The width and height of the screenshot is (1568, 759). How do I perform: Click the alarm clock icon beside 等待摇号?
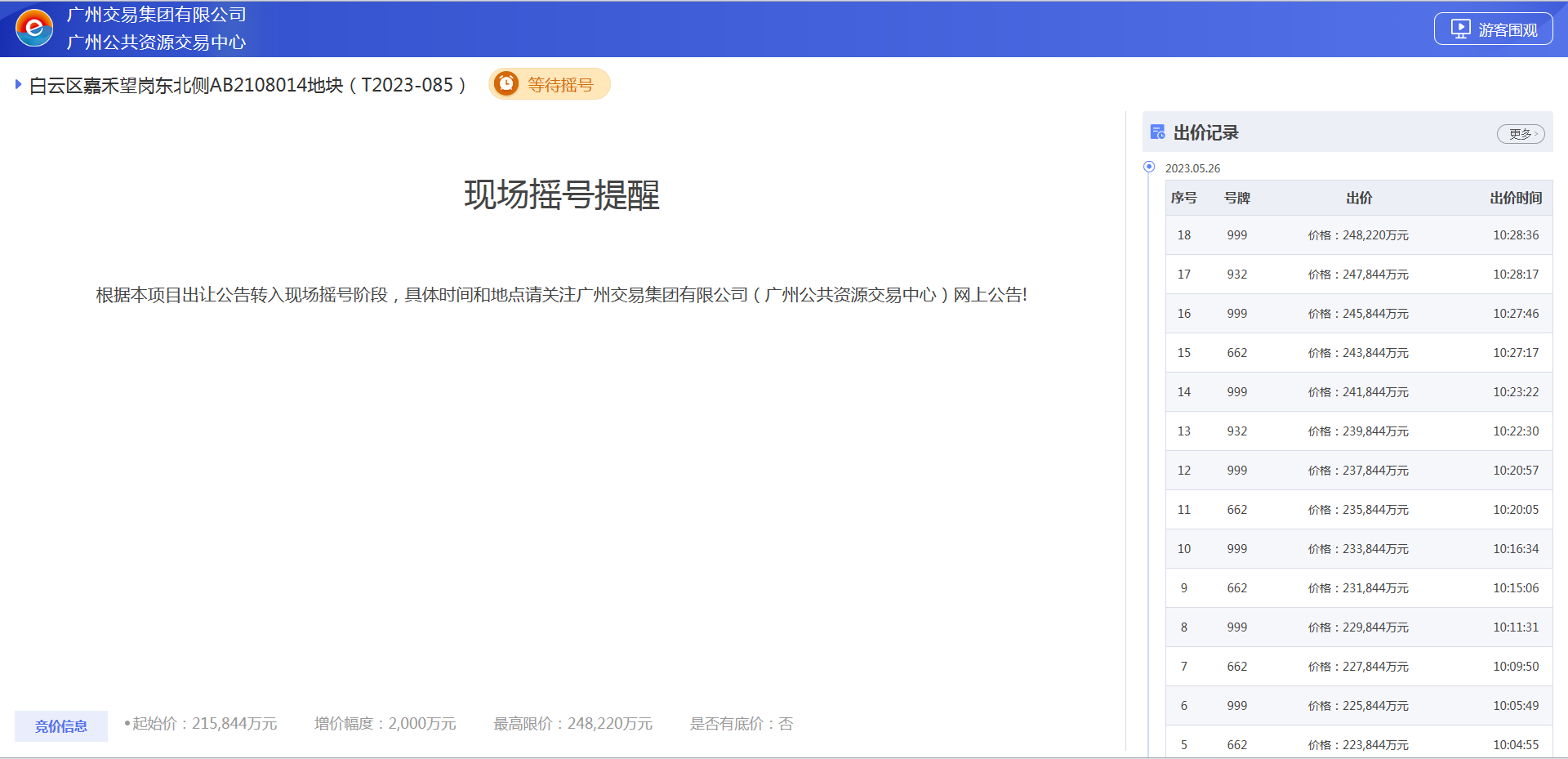(x=506, y=84)
